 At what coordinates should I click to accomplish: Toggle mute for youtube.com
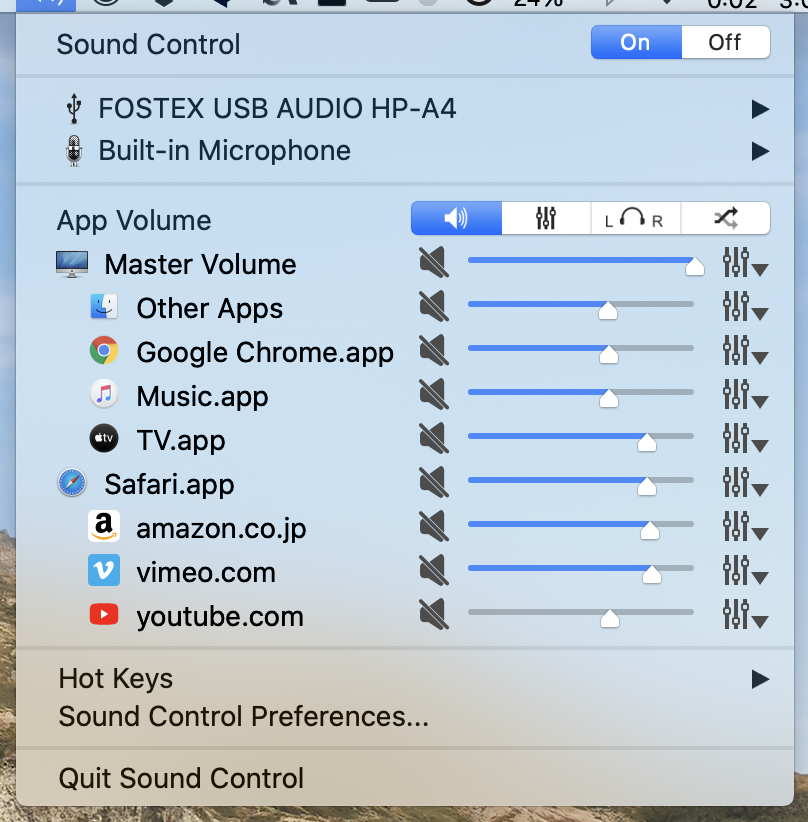click(434, 614)
